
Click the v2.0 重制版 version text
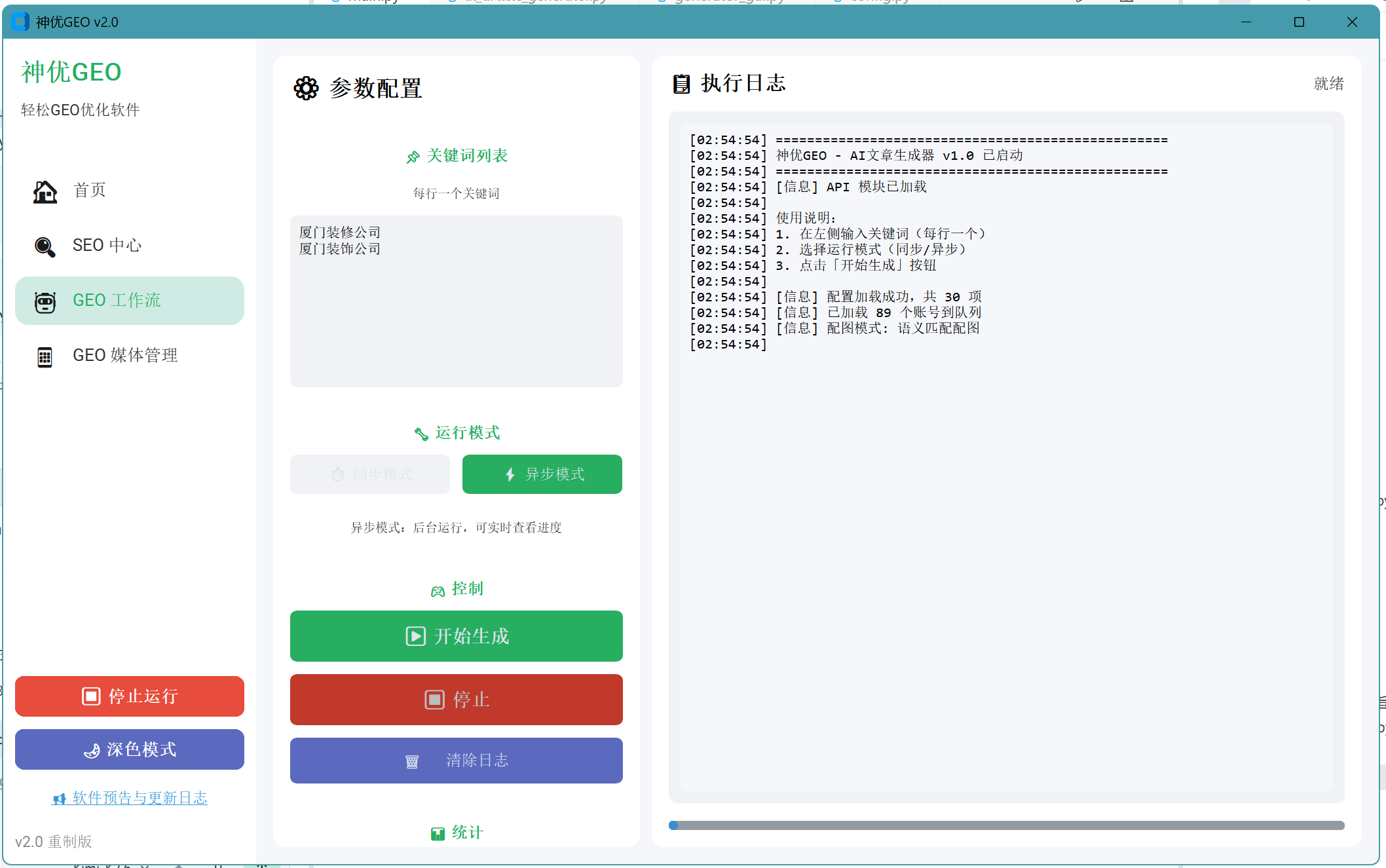point(54,841)
